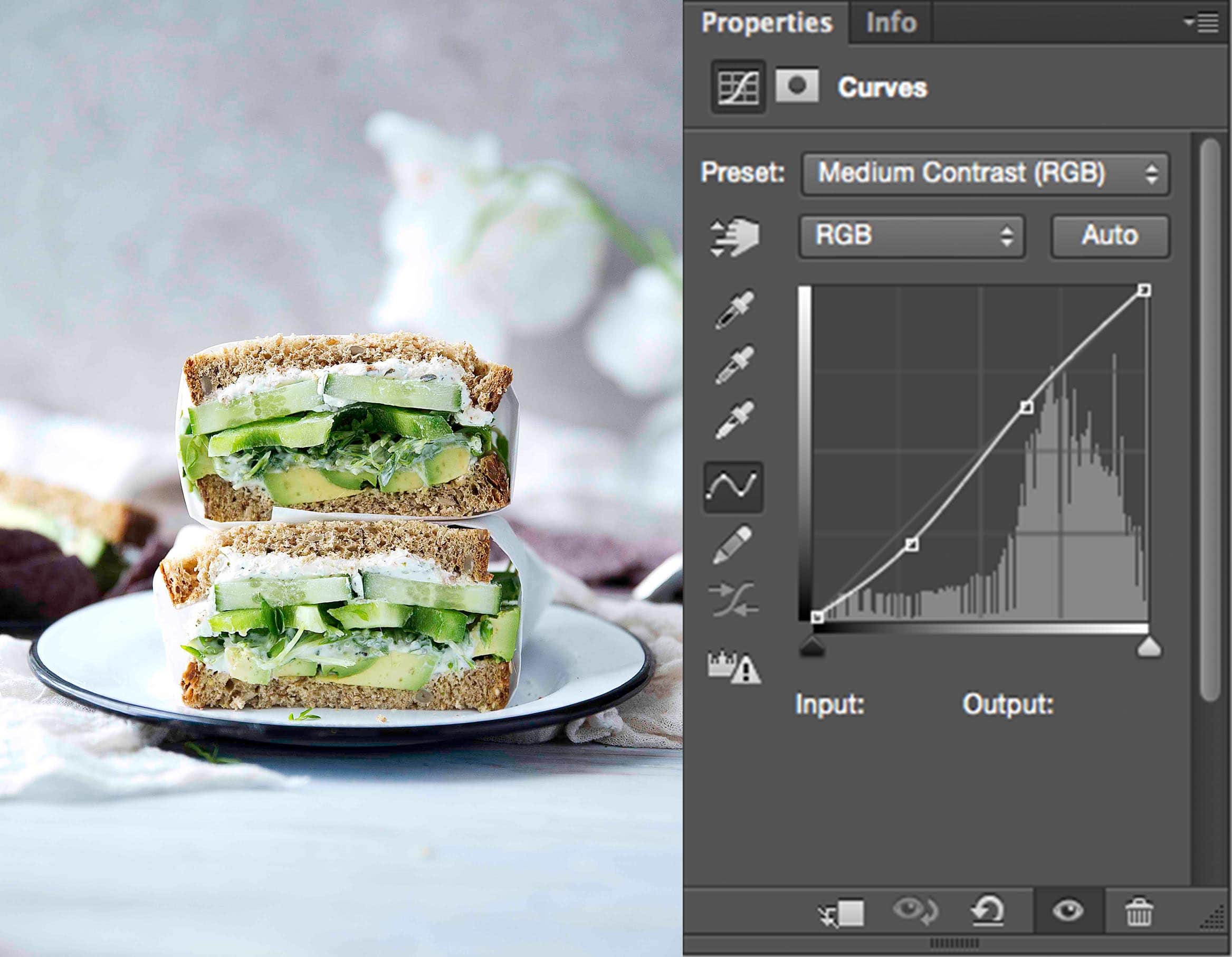Pick the white point eyedropper
The width and height of the screenshot is (1232, 957).
[734, 420]
